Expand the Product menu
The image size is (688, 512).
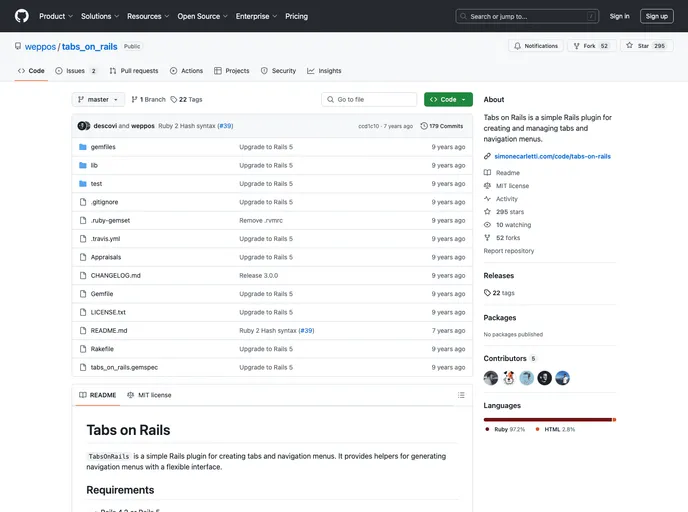coord(56,16)
